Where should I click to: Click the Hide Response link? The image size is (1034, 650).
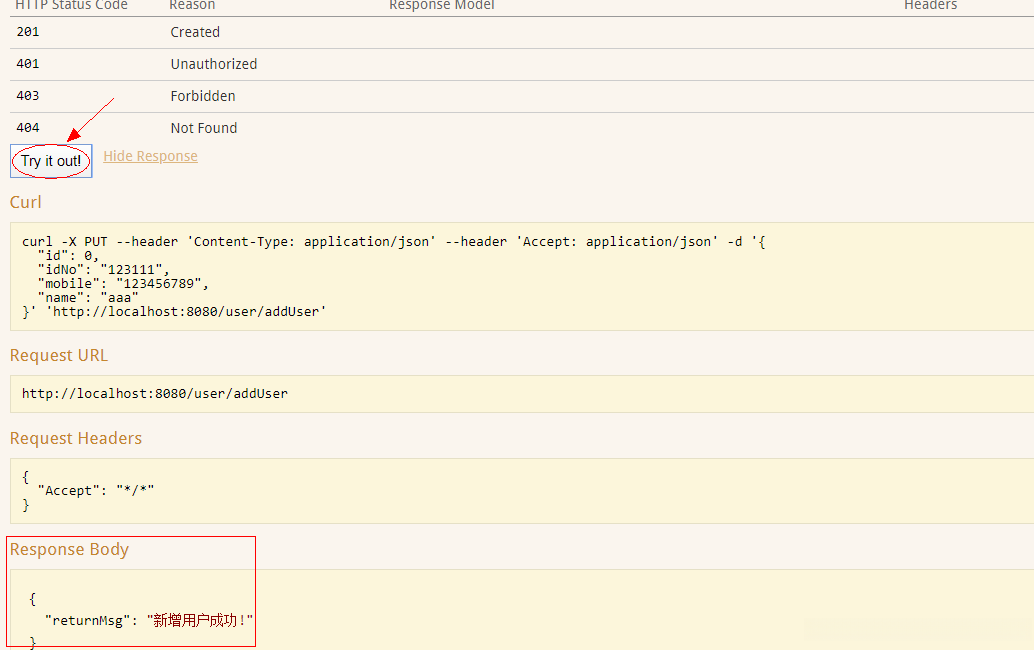tap(150, 156)
